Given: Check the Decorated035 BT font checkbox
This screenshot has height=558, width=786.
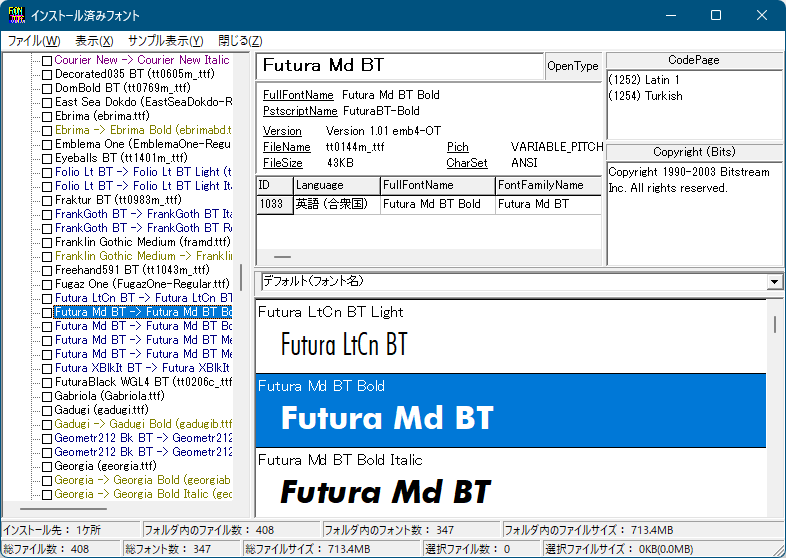Looking at the screenshot, I should tap(46, 74).
